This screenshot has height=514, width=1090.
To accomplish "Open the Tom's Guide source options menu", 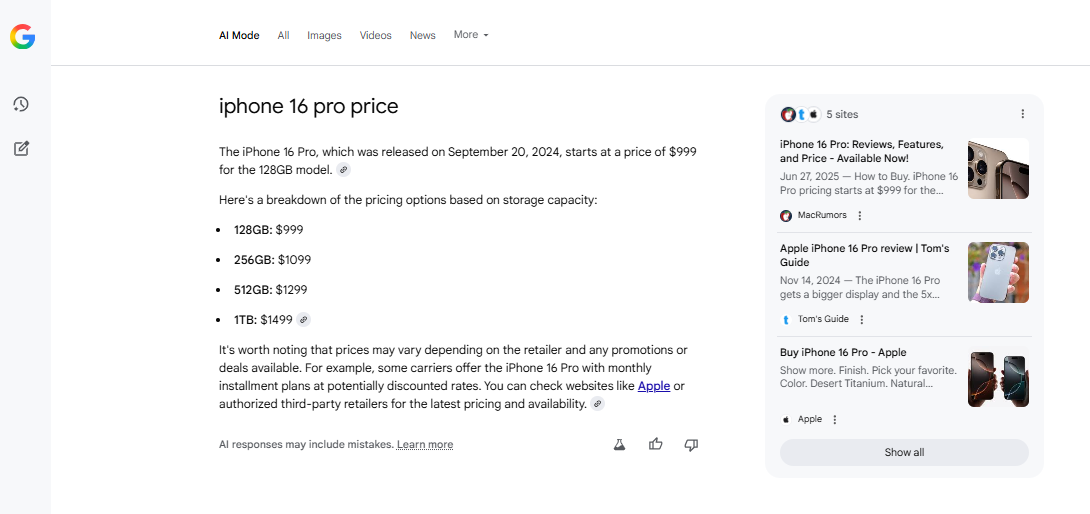I will (862, 319).
